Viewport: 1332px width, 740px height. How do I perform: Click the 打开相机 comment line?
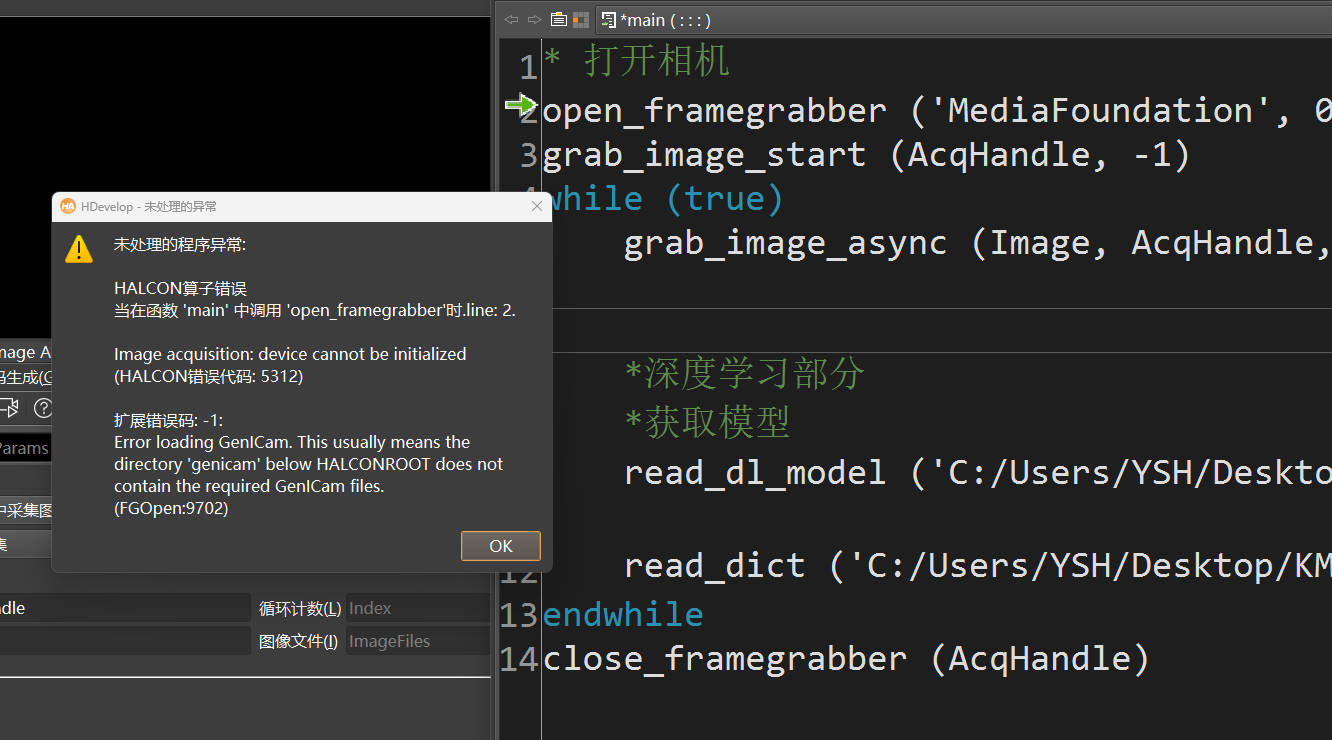coord(637,61)
